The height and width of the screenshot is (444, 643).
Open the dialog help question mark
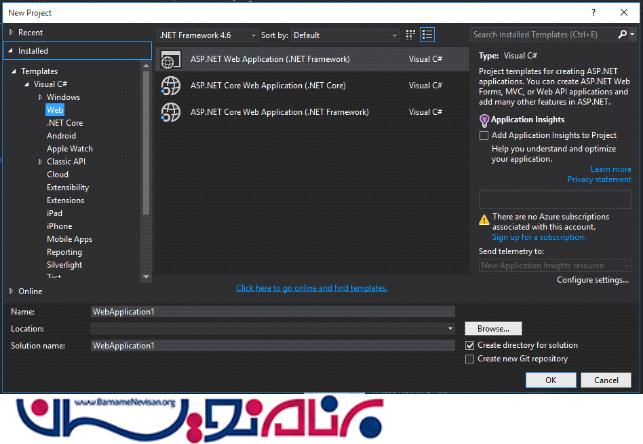coord(593,13)
